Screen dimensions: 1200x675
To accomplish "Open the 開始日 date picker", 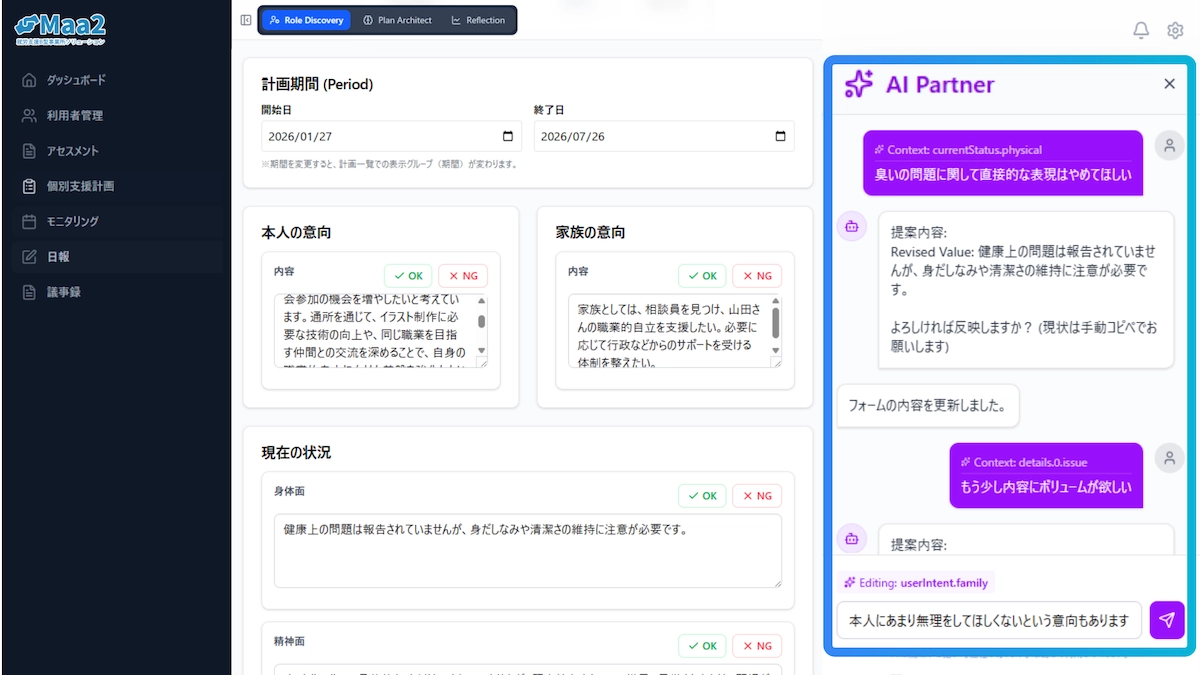I will [x=508, y=135].
